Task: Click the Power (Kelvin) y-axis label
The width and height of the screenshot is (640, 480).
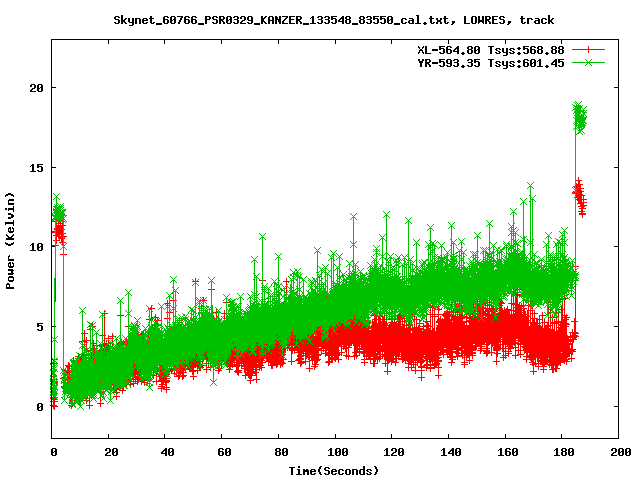Action: click(10, 241)
